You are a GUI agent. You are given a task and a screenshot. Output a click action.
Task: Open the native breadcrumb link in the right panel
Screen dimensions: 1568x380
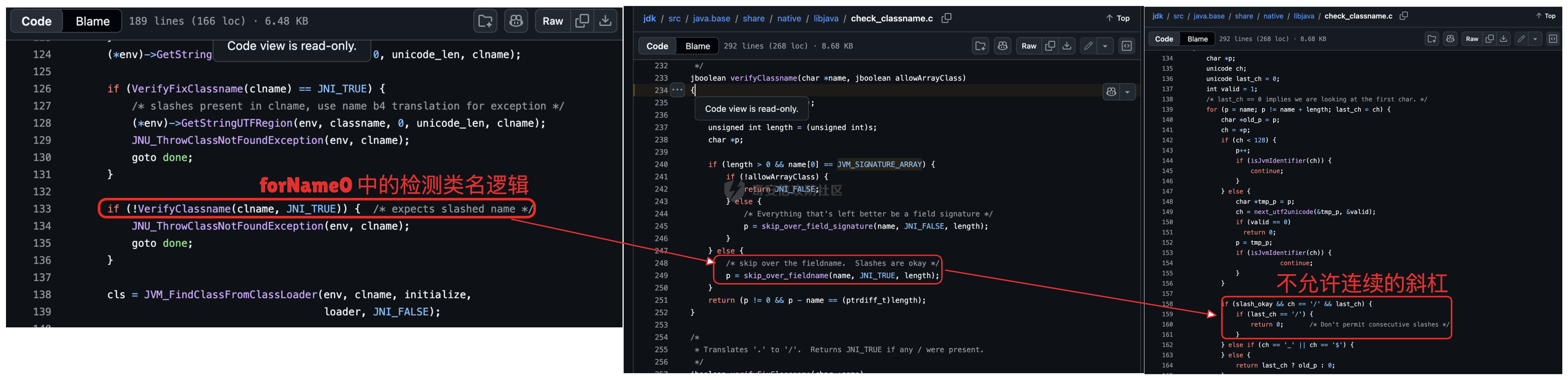(x=1273, y=16)
